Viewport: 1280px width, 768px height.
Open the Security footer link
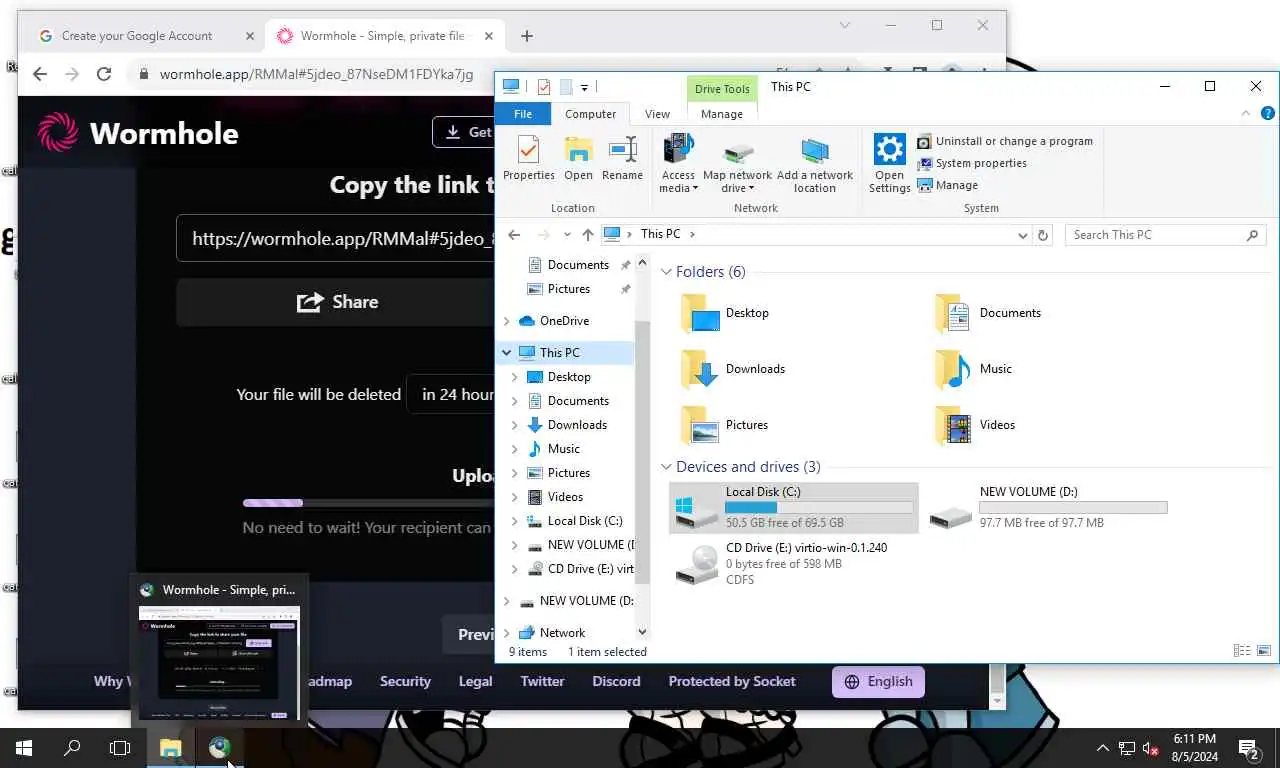coord(405,682)
